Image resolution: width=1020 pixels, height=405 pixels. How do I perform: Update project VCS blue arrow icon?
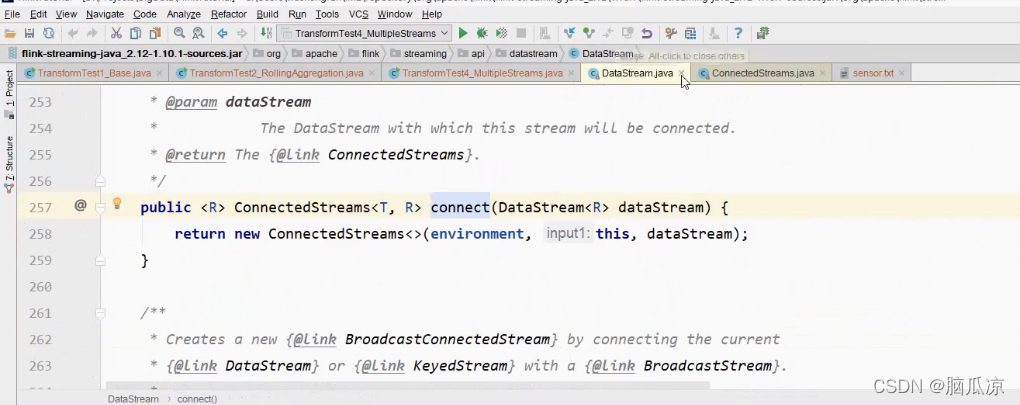pyautogui.click(x=570, y=33)
